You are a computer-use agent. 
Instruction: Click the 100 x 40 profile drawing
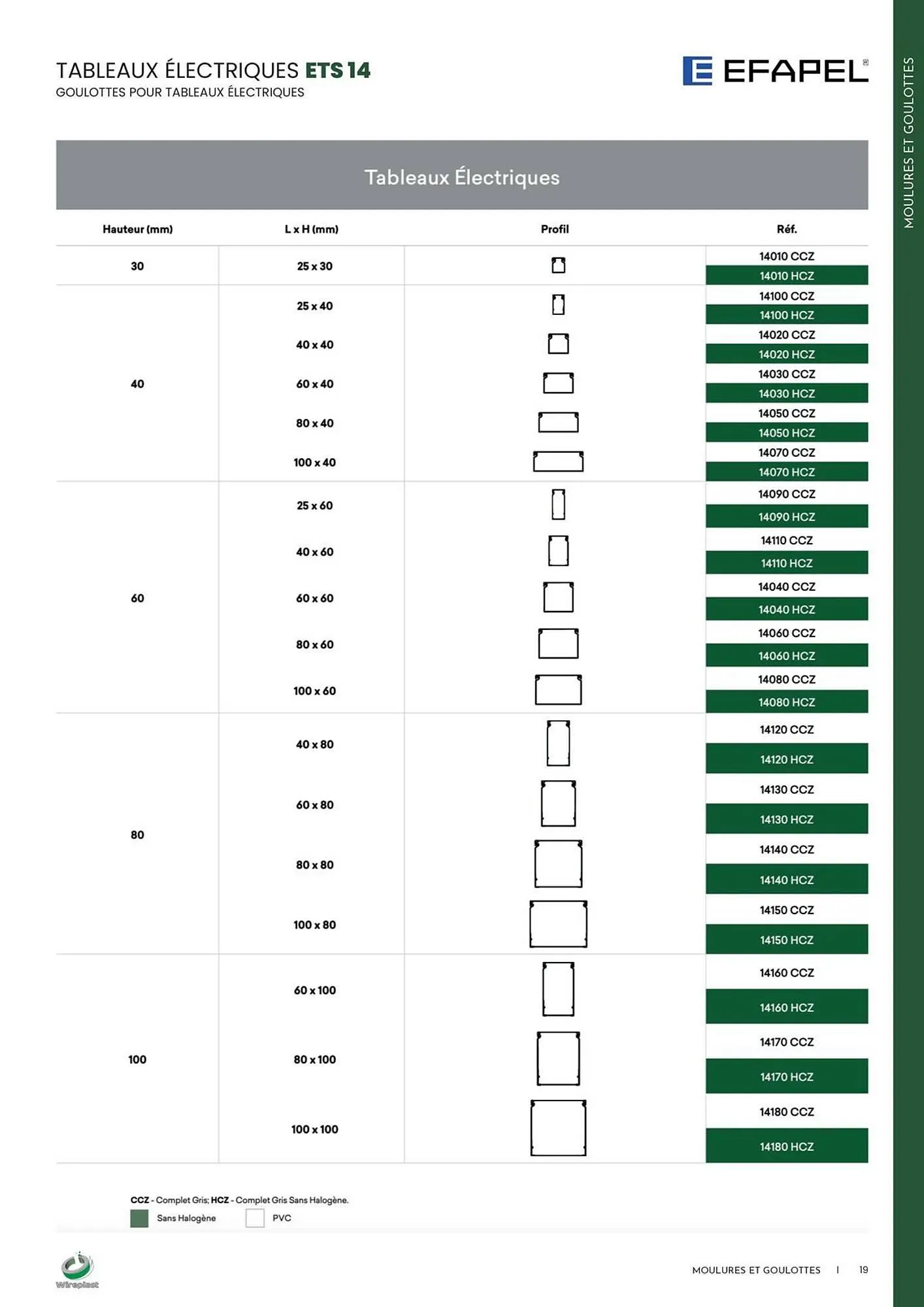[558, 461]
